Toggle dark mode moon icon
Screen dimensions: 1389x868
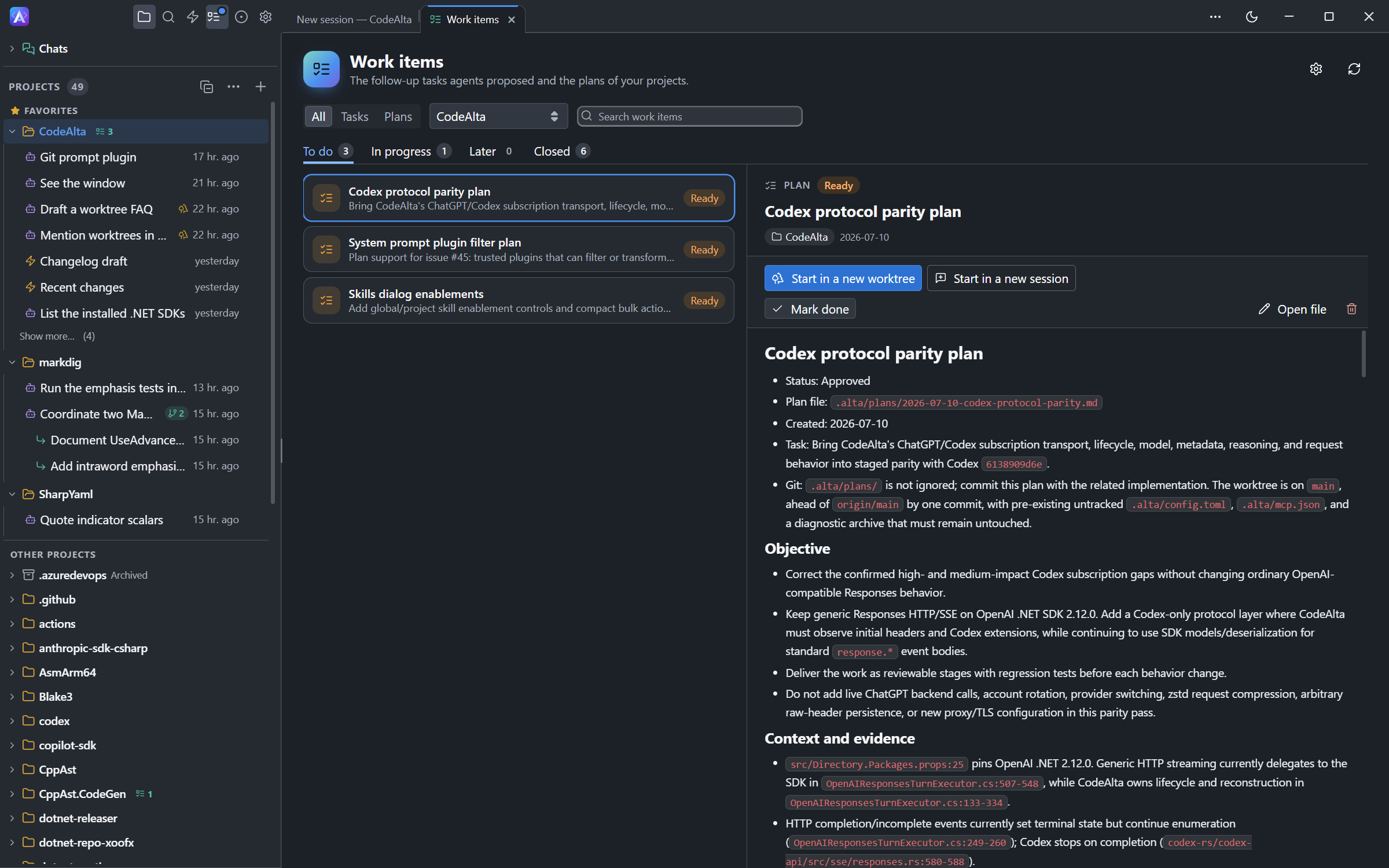1251,17
